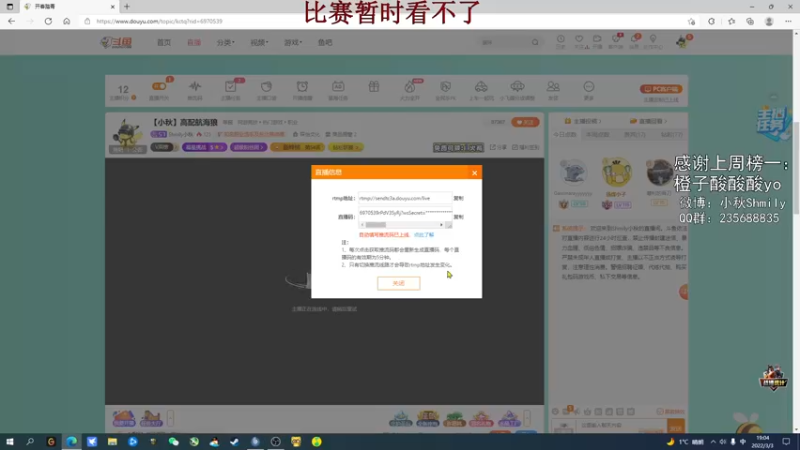Switch to 今日贡献 tab
The height and width of the screenshot is (450, 800).
[564, 135]
